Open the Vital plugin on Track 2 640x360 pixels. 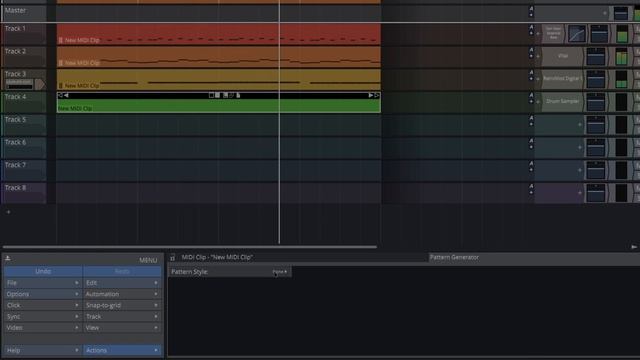point(562,56)
